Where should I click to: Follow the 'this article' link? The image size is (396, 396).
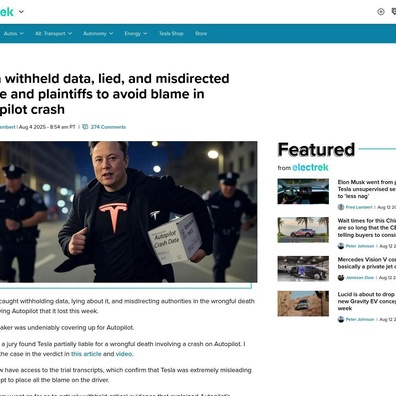86,354
